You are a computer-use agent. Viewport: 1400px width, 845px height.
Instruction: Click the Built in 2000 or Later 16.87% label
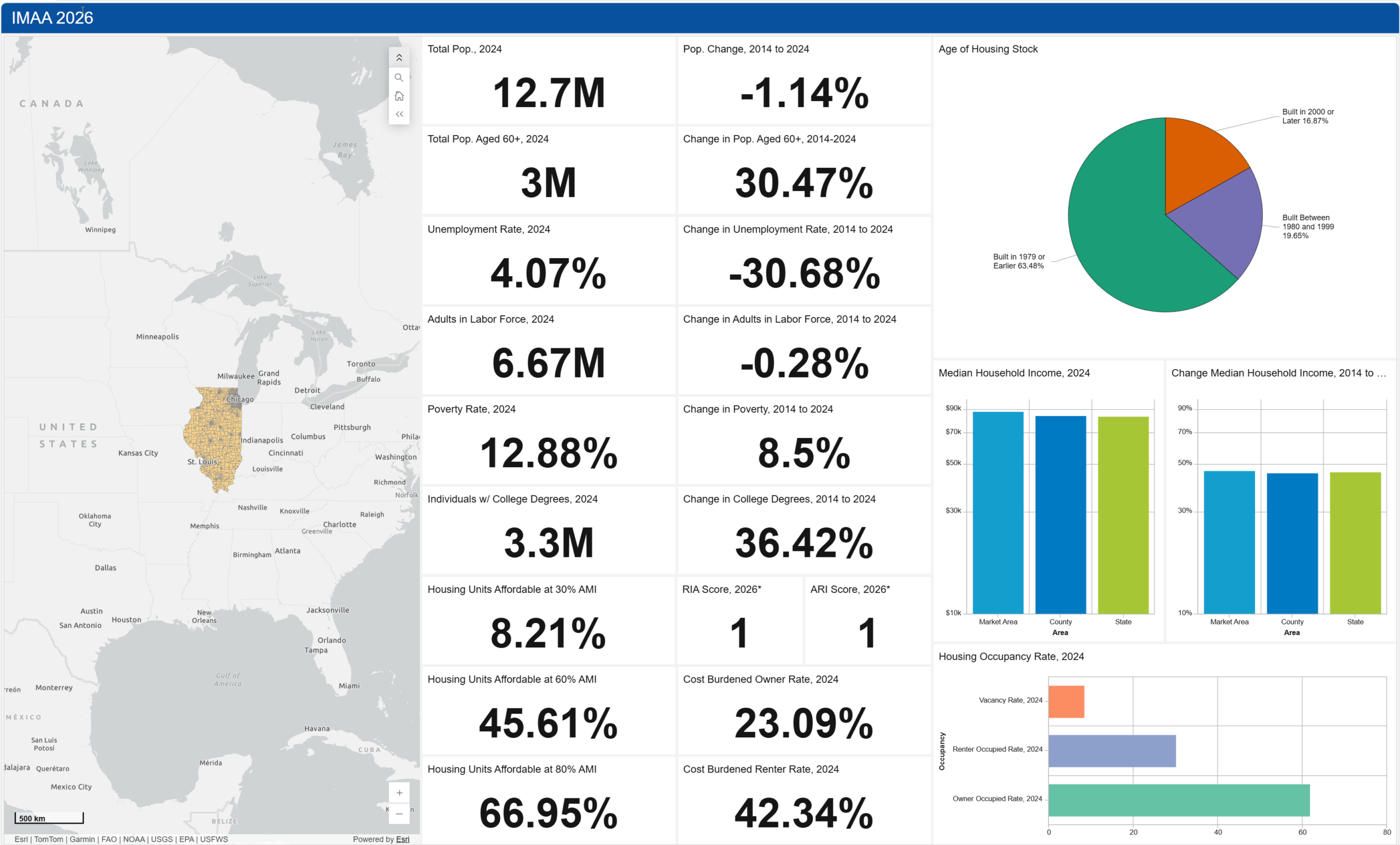point(1308,116)
